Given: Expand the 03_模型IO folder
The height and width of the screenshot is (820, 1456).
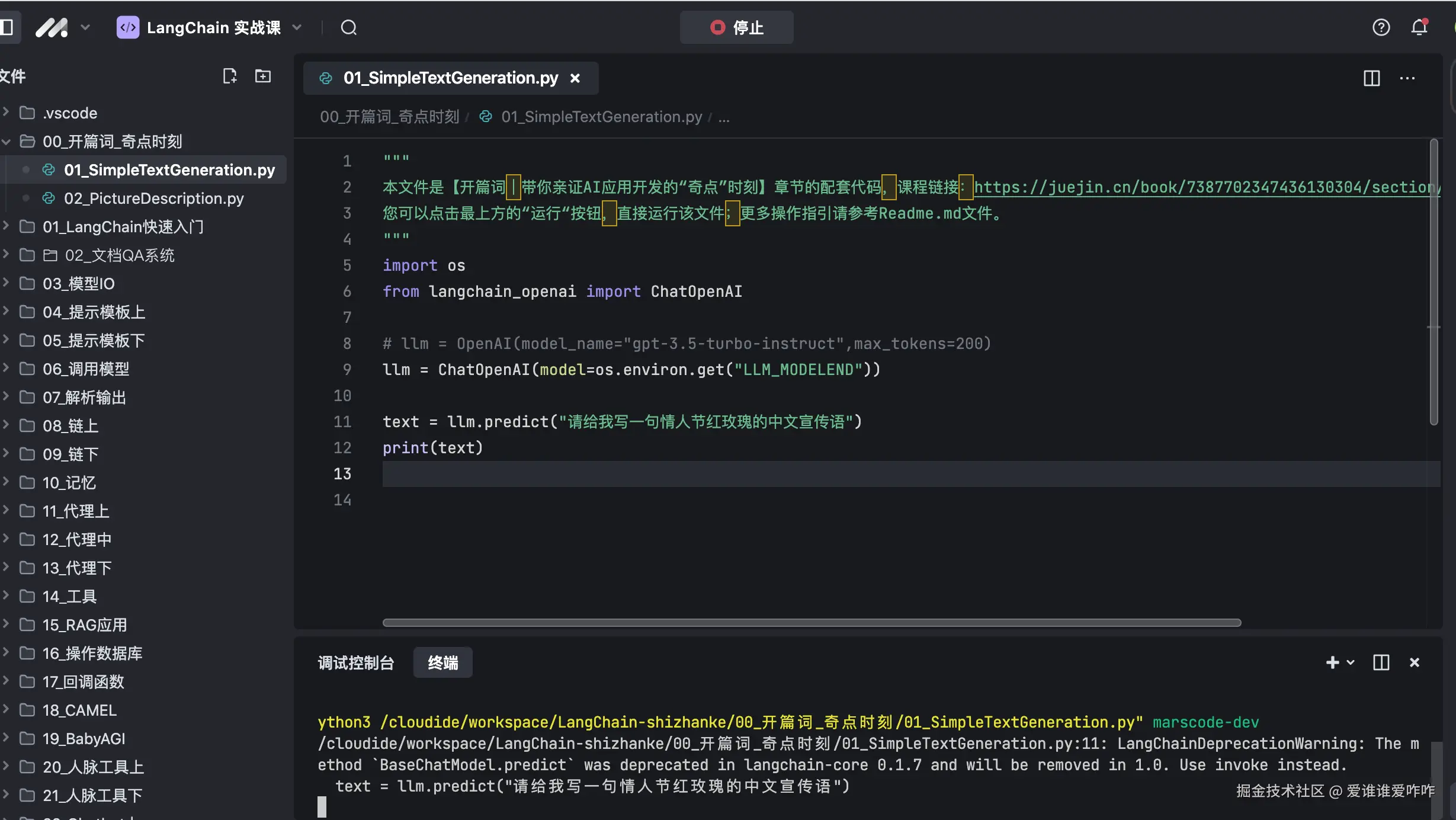Looking at the screenshot, I should [78, 284].
